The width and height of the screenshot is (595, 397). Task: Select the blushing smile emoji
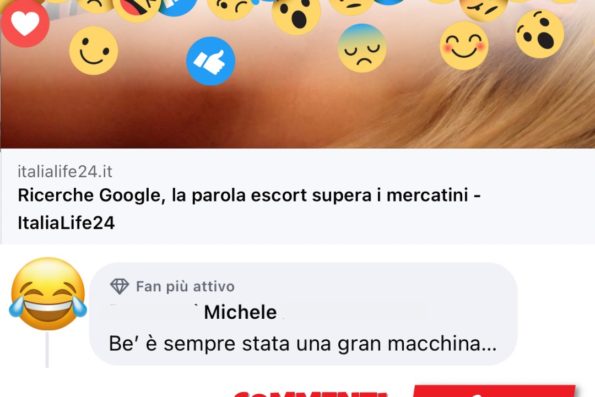click(x=464, y=46)
